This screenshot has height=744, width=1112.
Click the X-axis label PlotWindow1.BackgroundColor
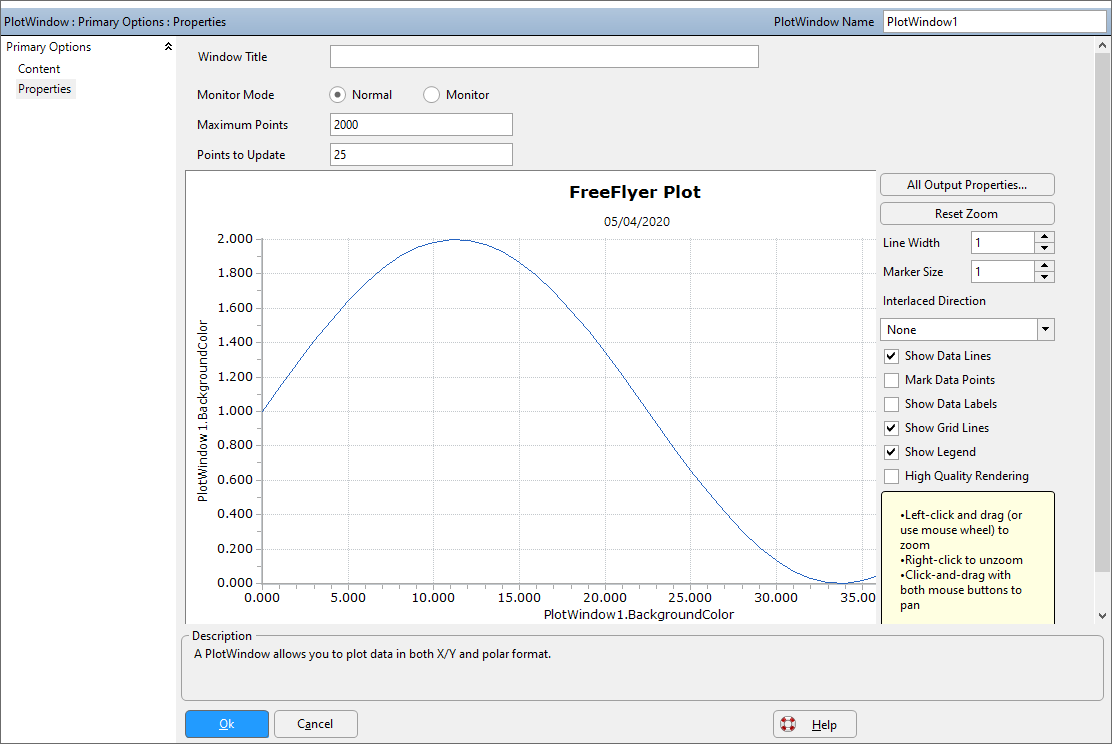coord(639,615)
